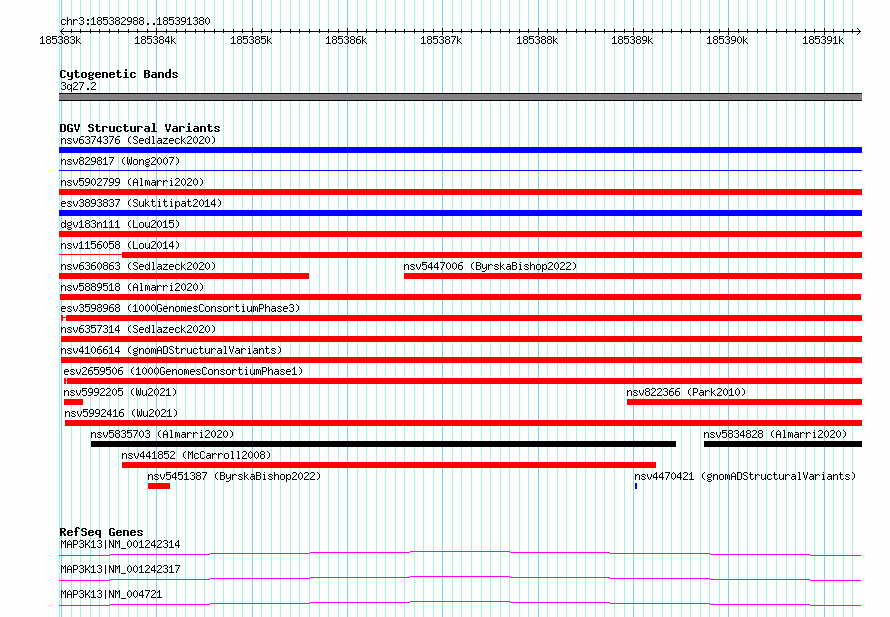Open nsv5447006 (ByrskaBishop2022) variant
890x617 pixels.
490,266
